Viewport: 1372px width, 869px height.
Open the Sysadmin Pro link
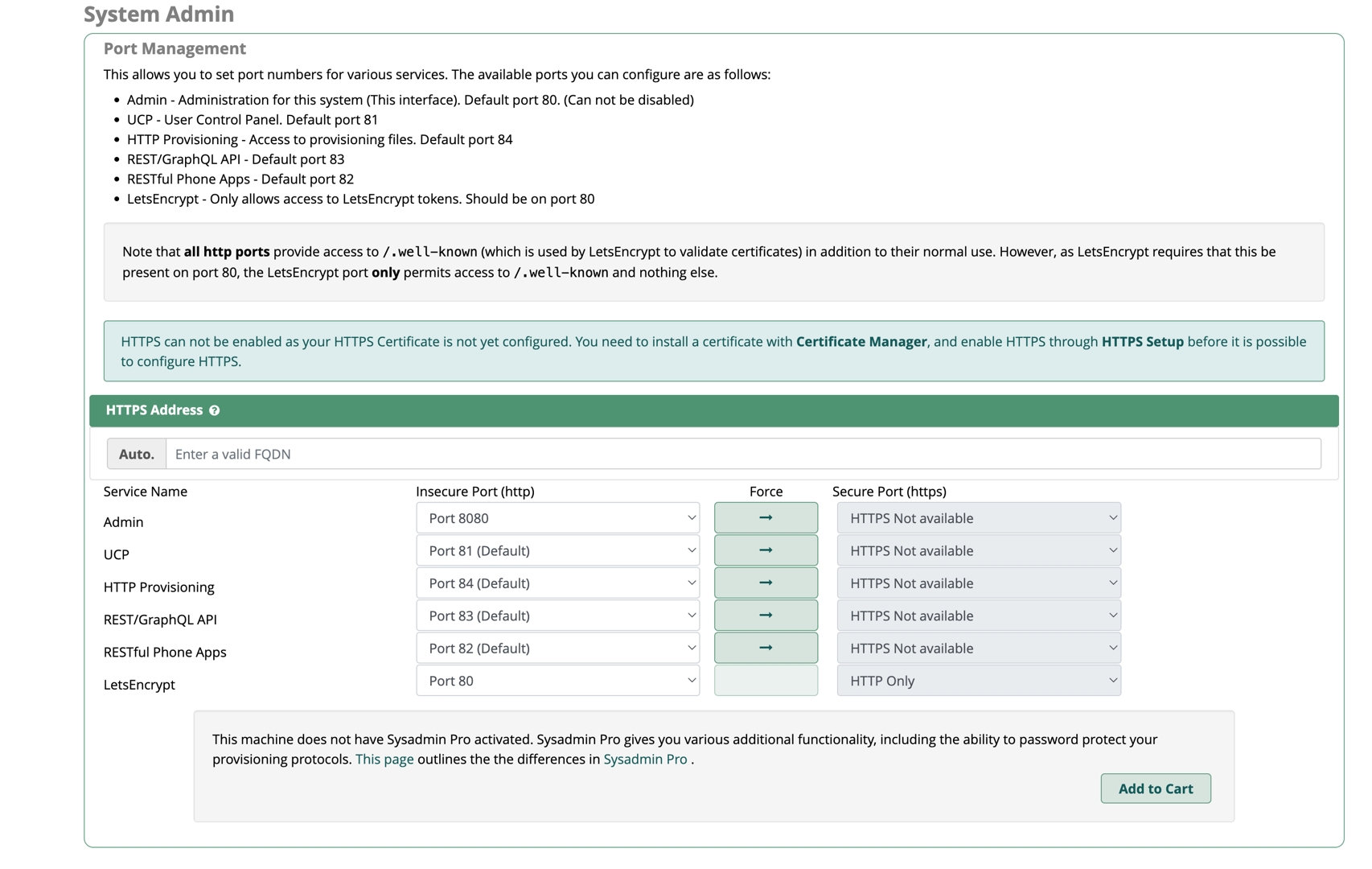point(645,760)
